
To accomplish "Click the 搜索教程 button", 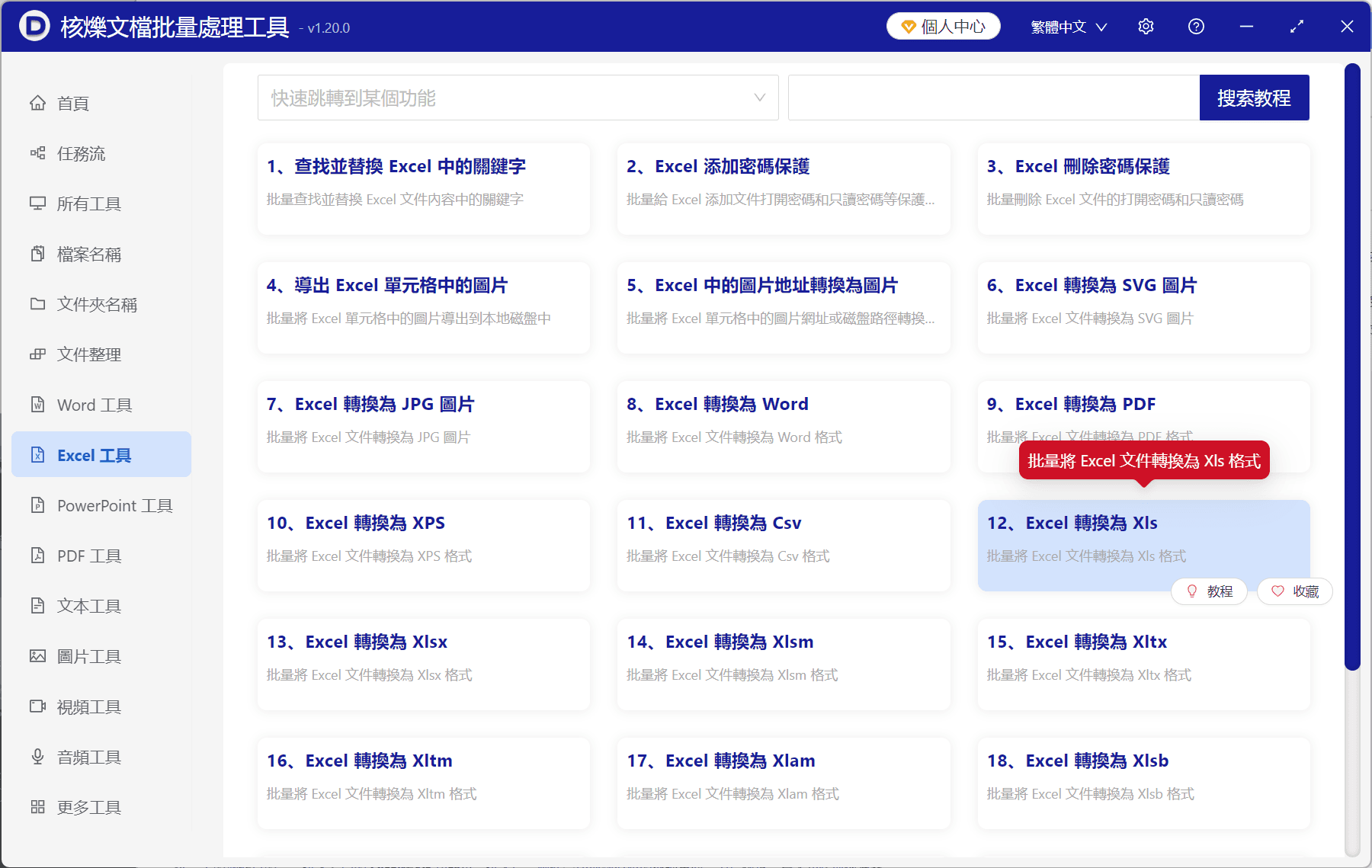I will pyautogui.click(x=1254, y=98).
